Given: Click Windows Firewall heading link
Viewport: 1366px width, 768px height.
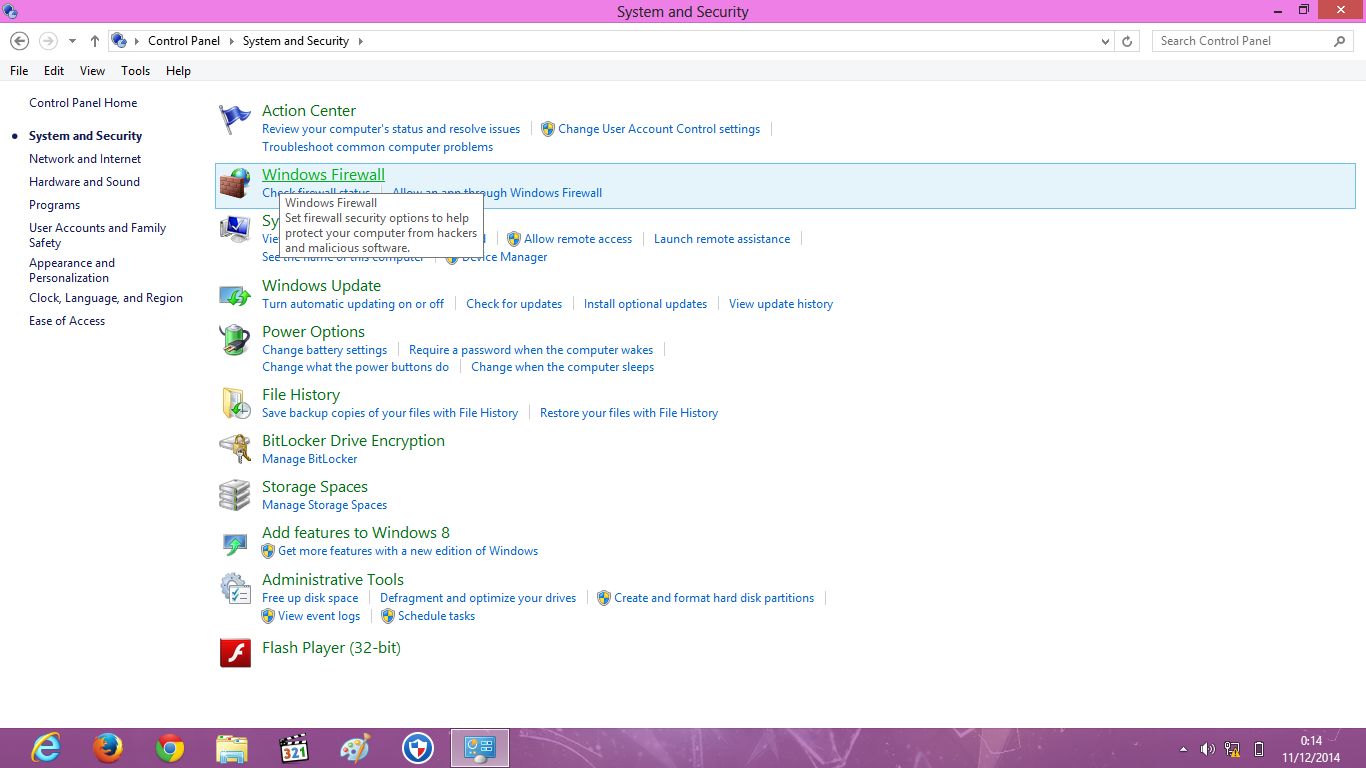Looking at the screenshot, I should [x=323, y=175].
